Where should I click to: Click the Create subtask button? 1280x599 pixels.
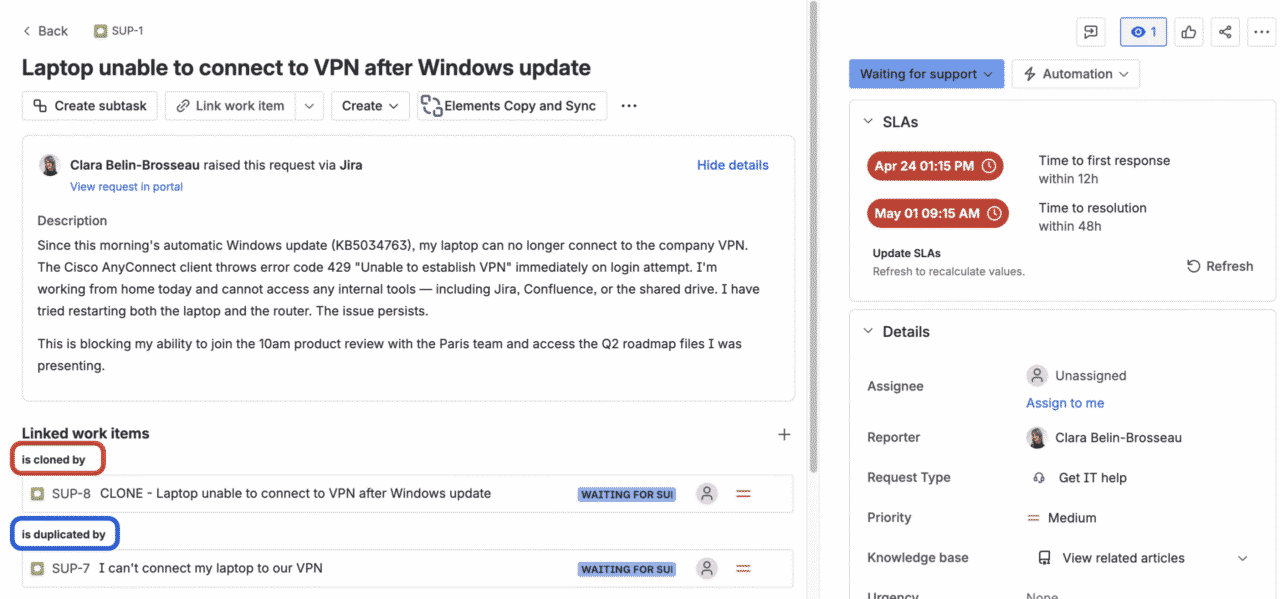click(89, 106)
